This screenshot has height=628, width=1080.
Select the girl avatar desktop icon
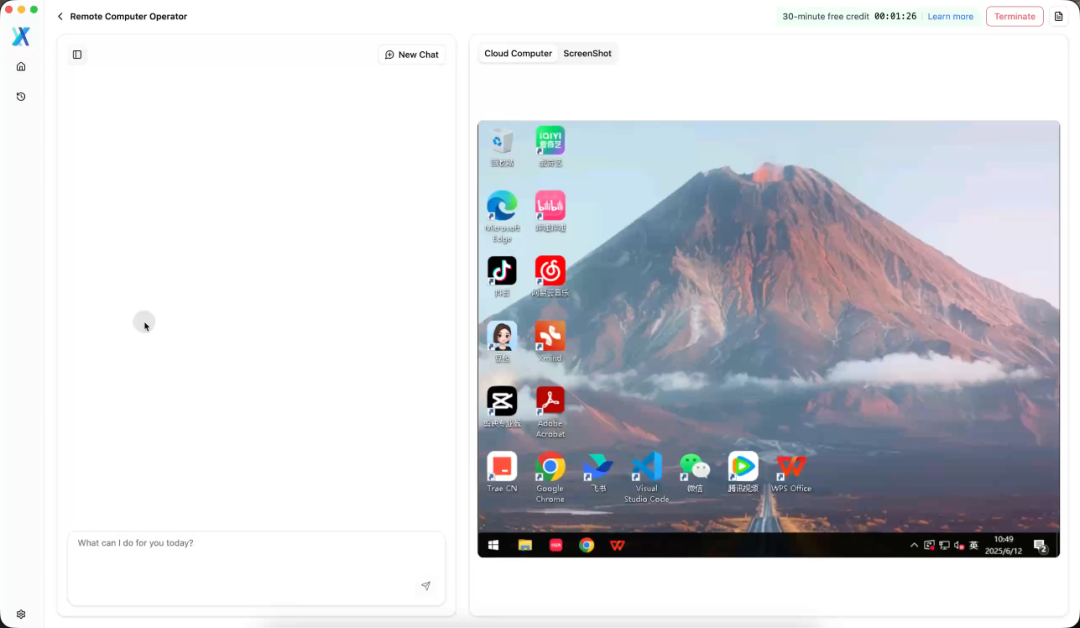pyautogui.click(x=502, y=342)
